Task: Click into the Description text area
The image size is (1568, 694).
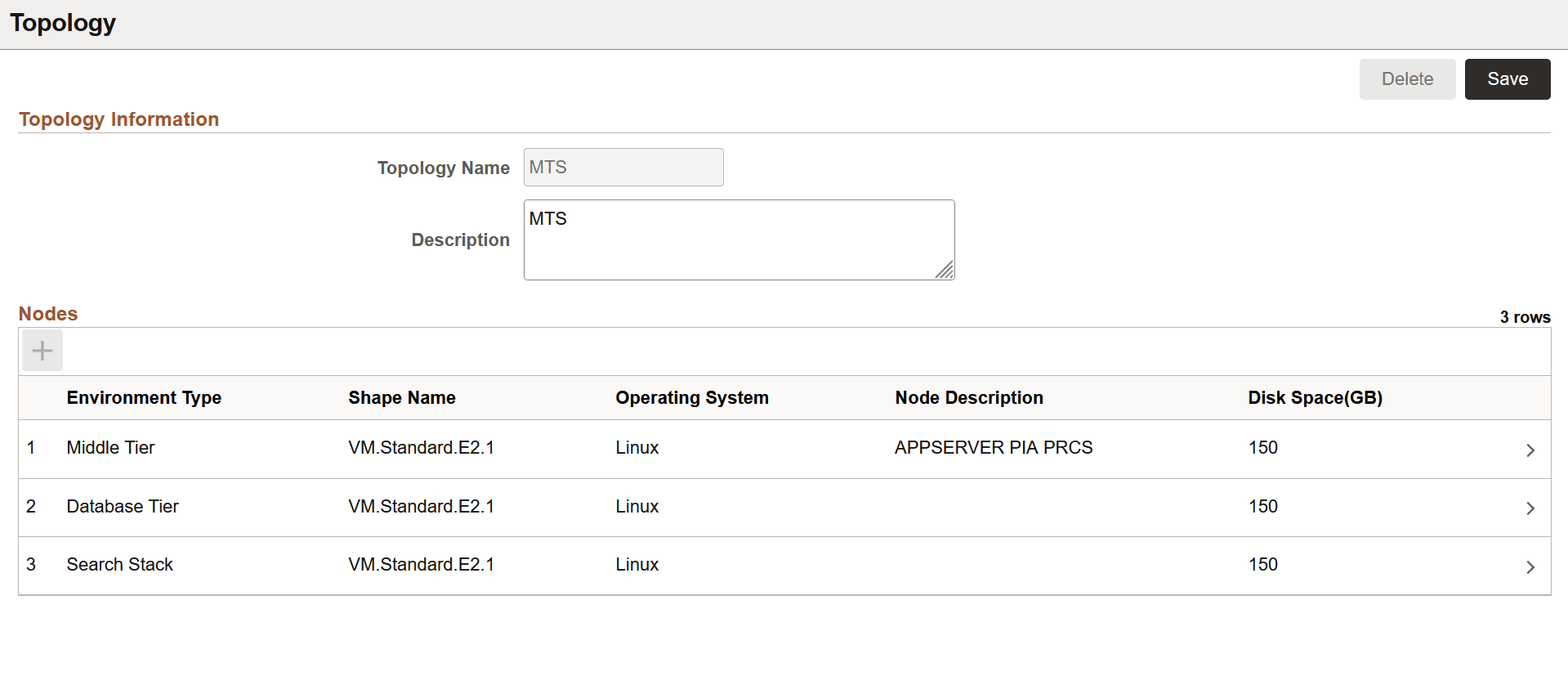Action: coord(738,240)
